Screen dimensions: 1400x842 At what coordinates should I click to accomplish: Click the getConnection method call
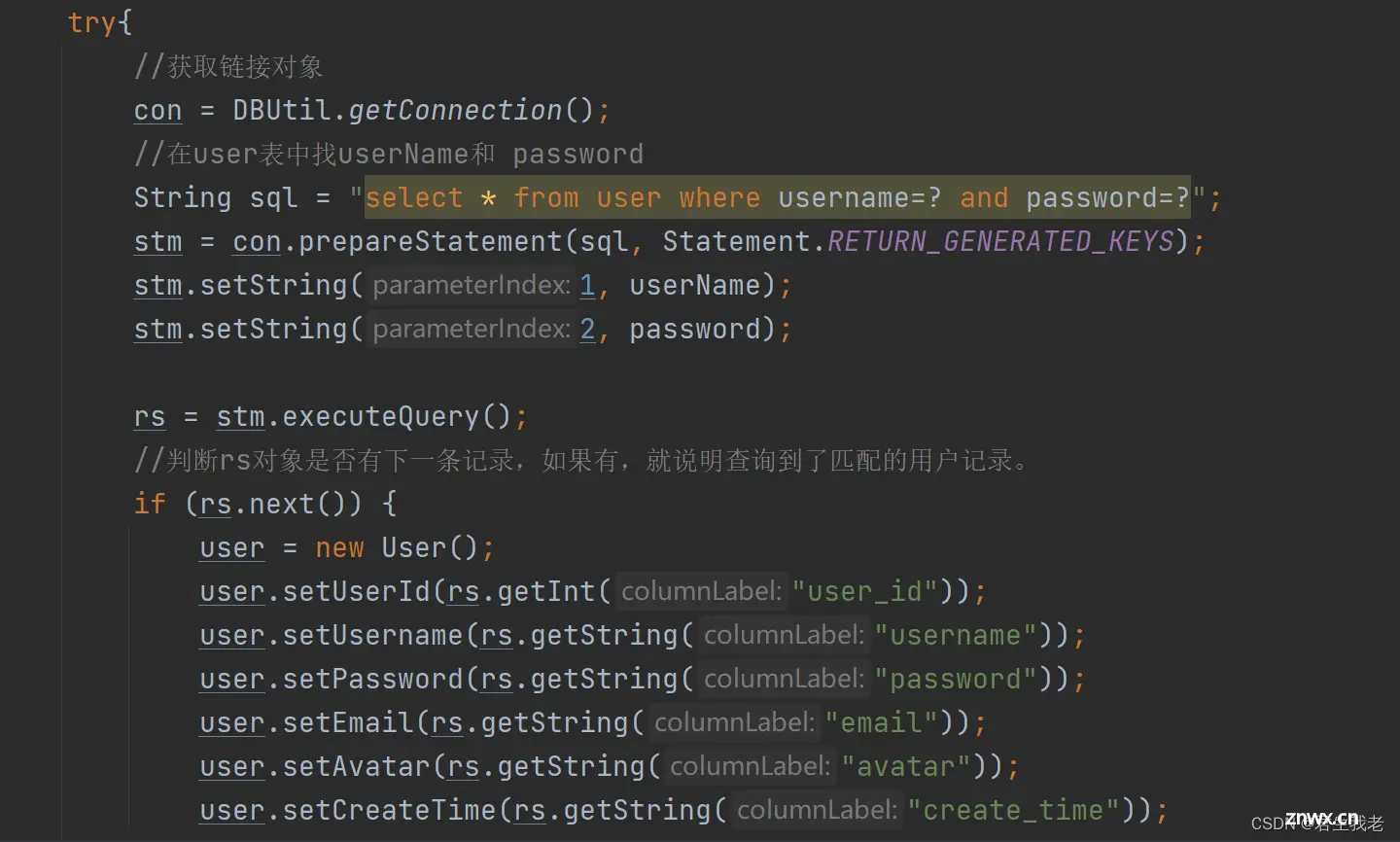coord(455,110)
